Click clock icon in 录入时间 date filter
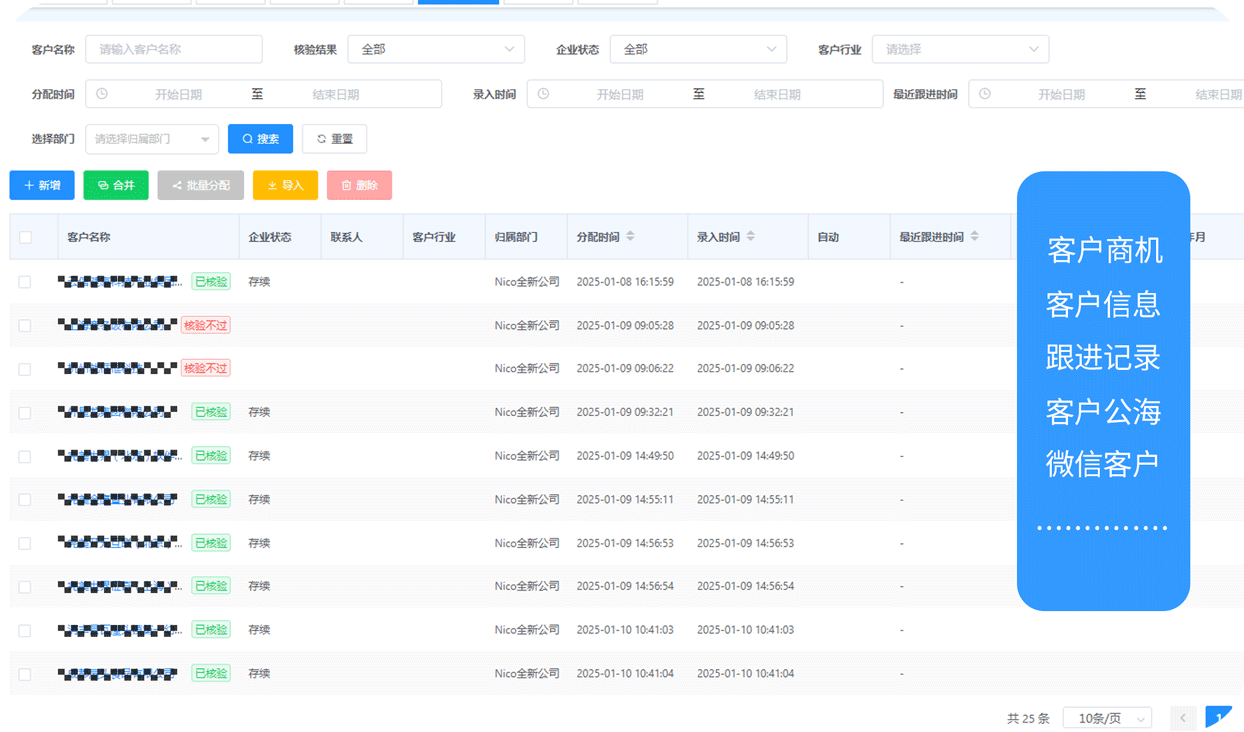The height and width of the screenshot is (732, 1244). click(544, 94)
